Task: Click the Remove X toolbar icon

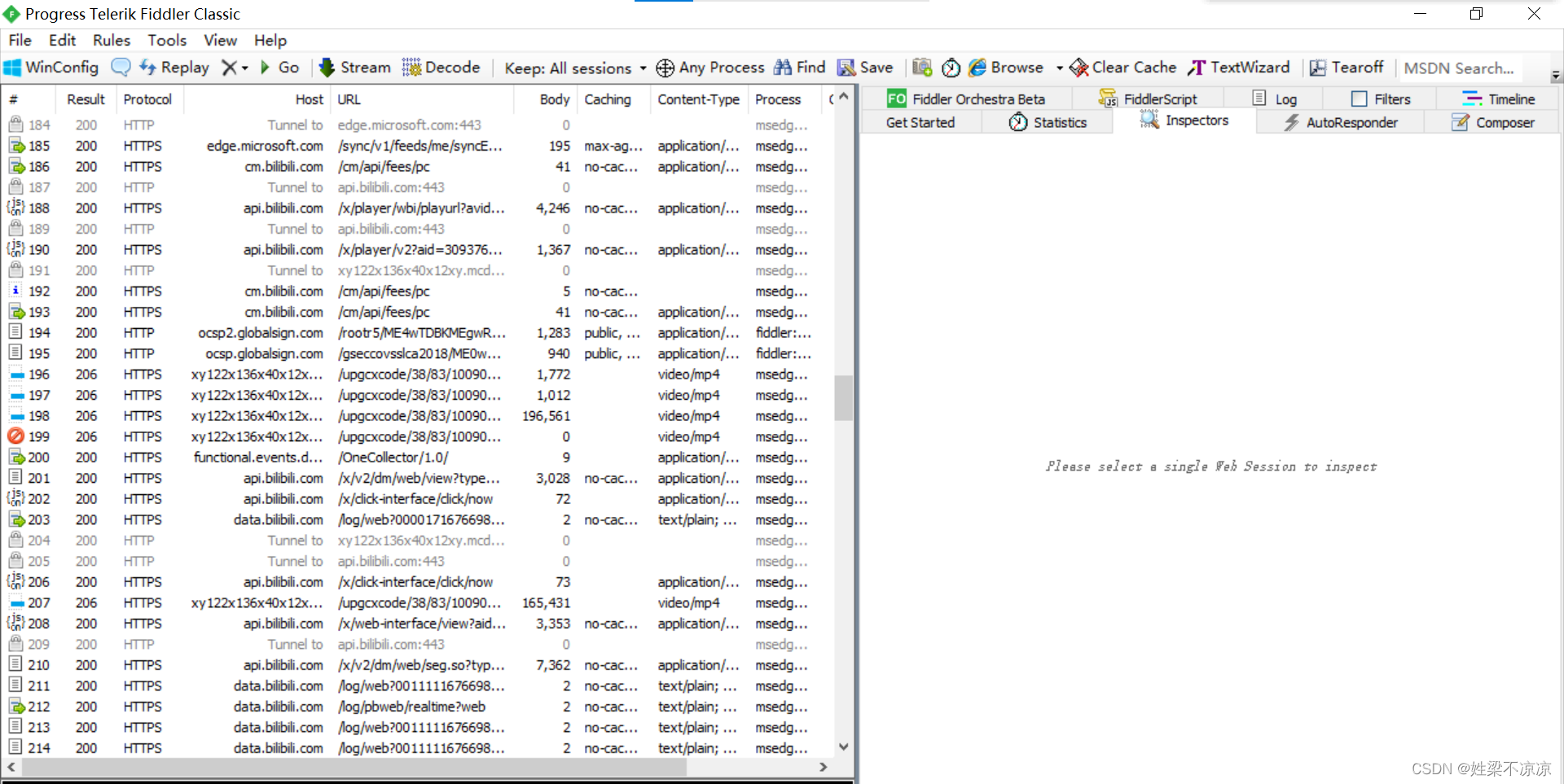Action: [x=230, y=68]
